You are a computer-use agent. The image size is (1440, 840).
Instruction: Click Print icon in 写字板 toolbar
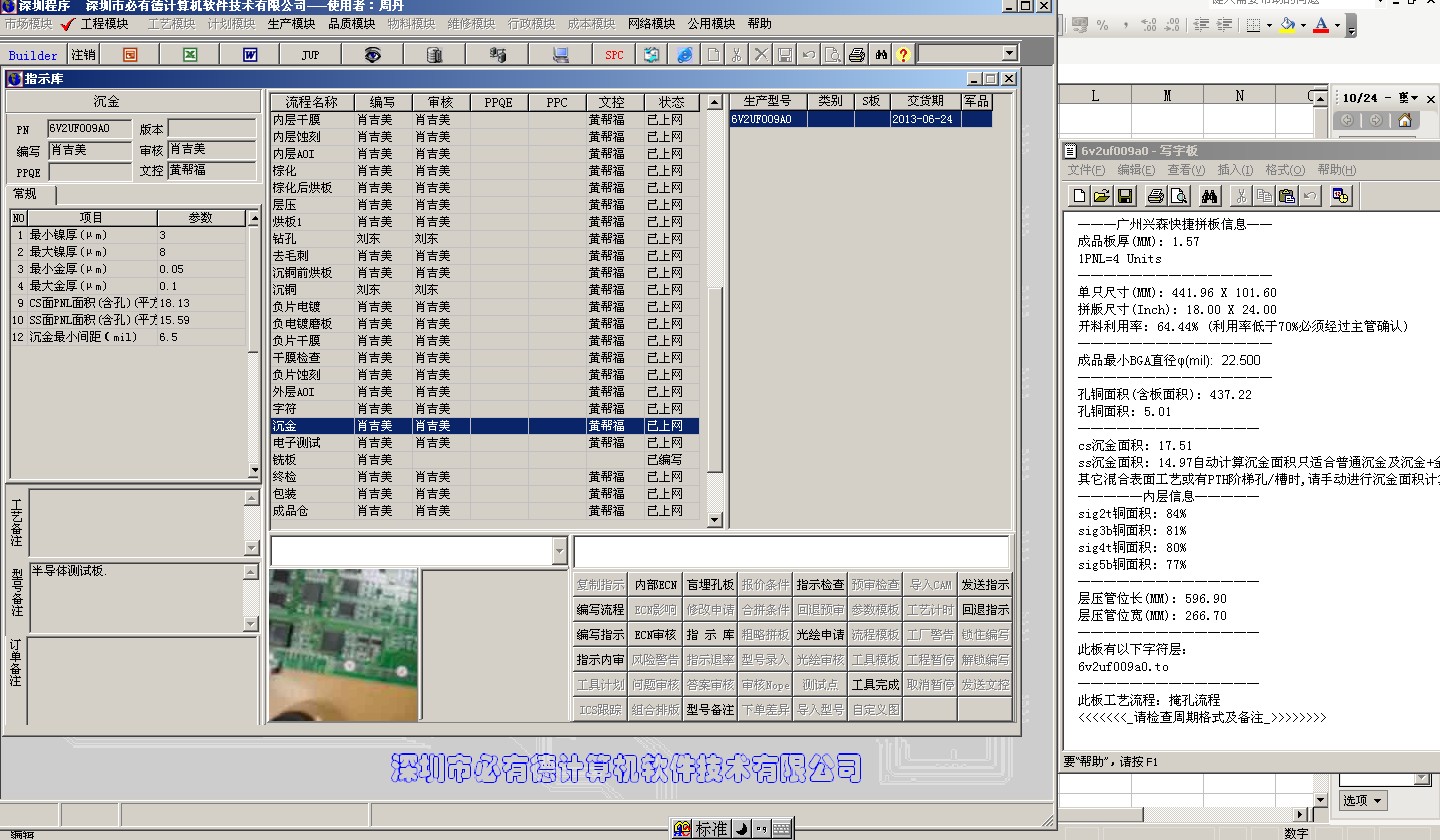pyautogui.click(x=1155, y=196)
